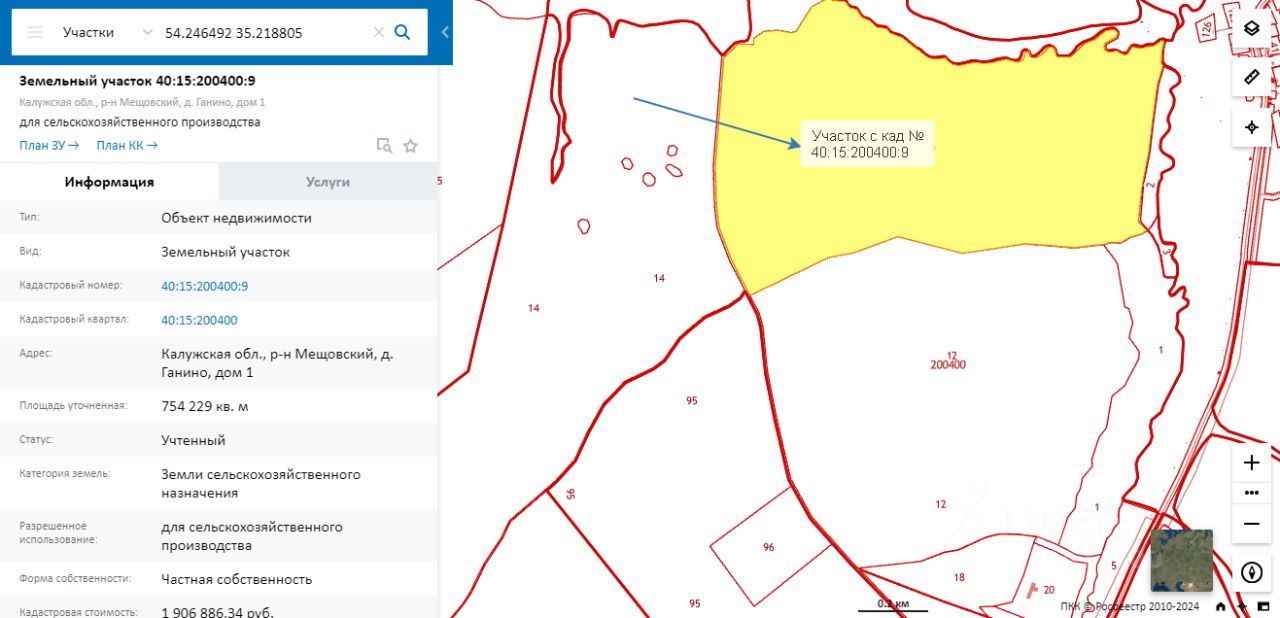This screenshot has width=1280, height=618.
Task: Open the hamburger menu in search bar
Action: [35, 32]
